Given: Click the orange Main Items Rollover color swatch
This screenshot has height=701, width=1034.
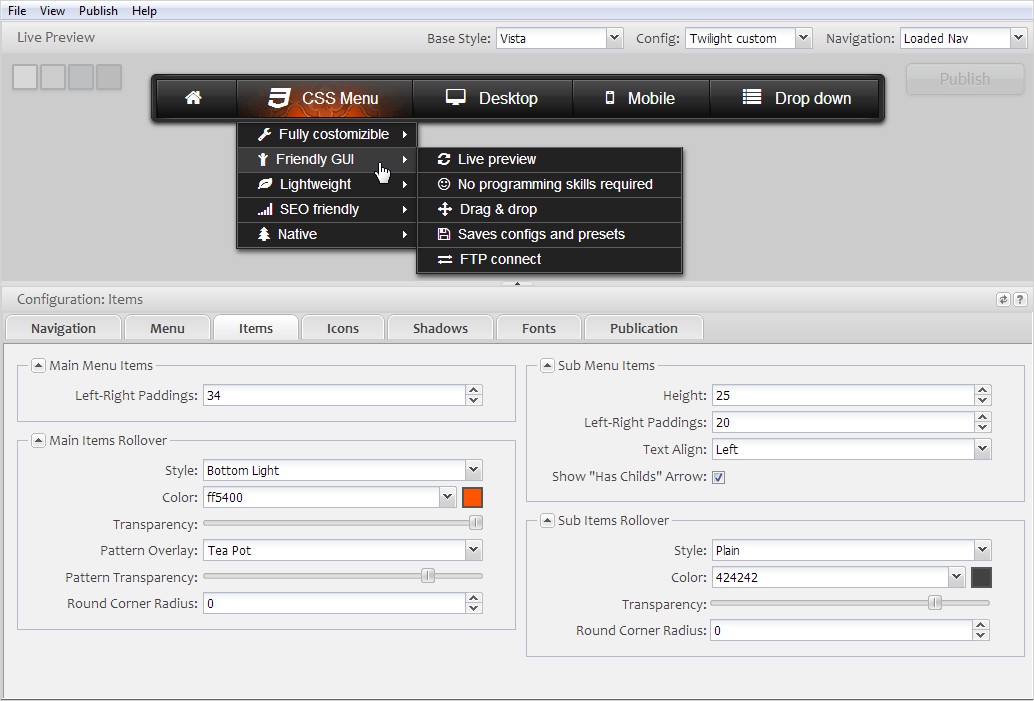Looking at the screenshot, I should pyautogui.click(x=472, y=497).
